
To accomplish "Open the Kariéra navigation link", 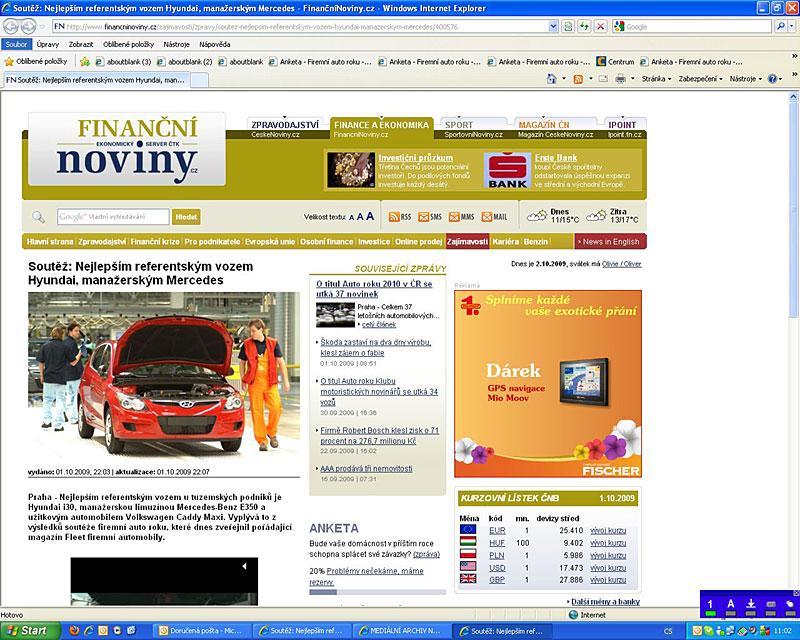I will point(505,242).
